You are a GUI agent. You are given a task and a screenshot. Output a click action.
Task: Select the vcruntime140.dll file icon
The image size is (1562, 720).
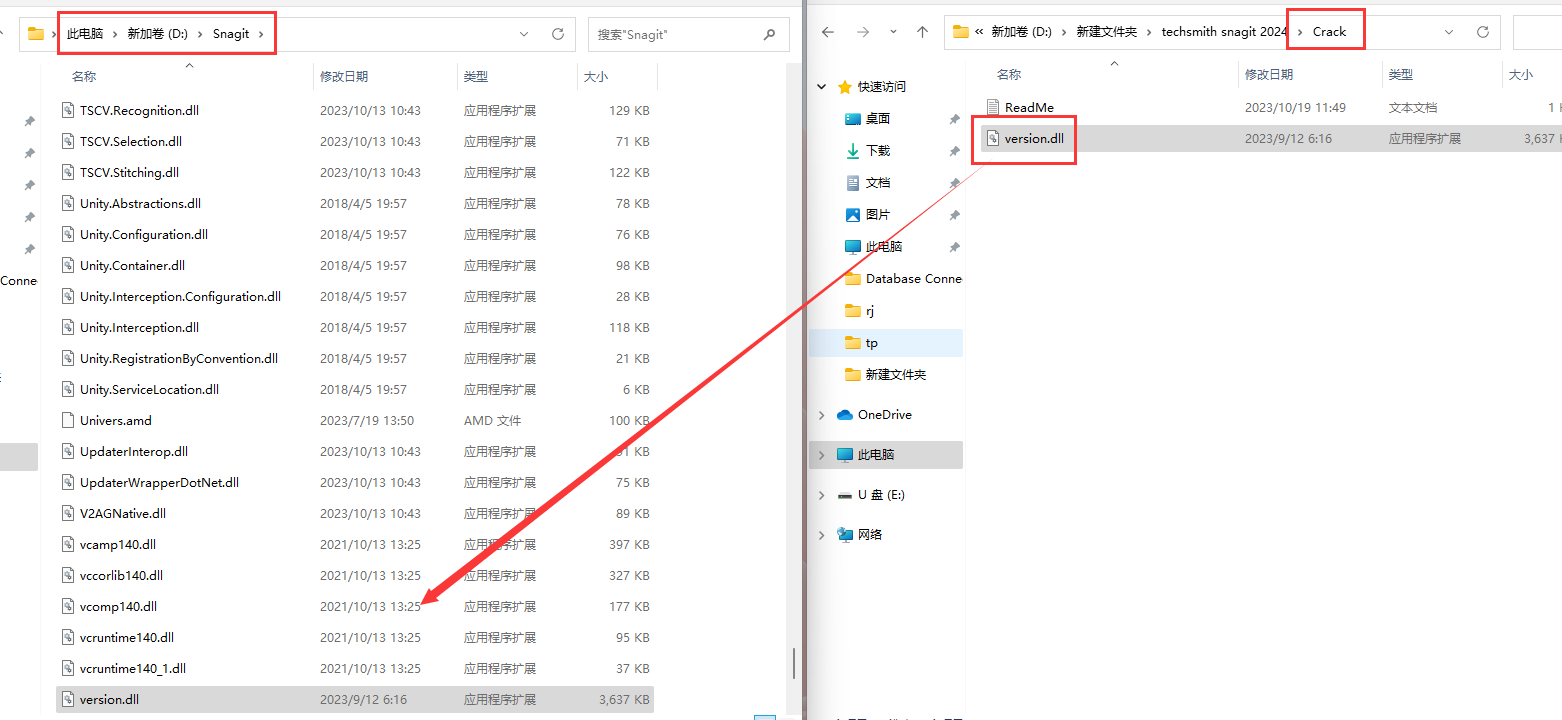tap(68, 637)
